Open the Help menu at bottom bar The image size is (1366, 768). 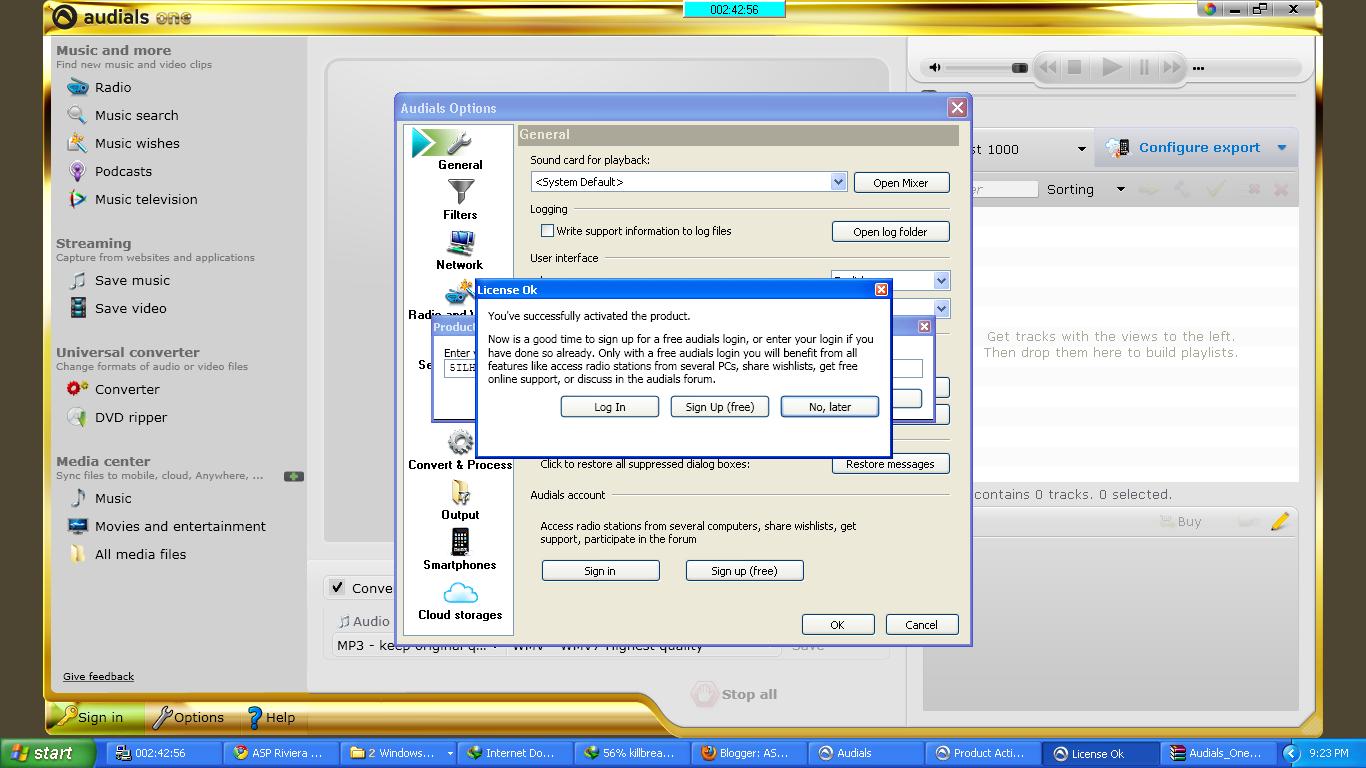(271, 717)
